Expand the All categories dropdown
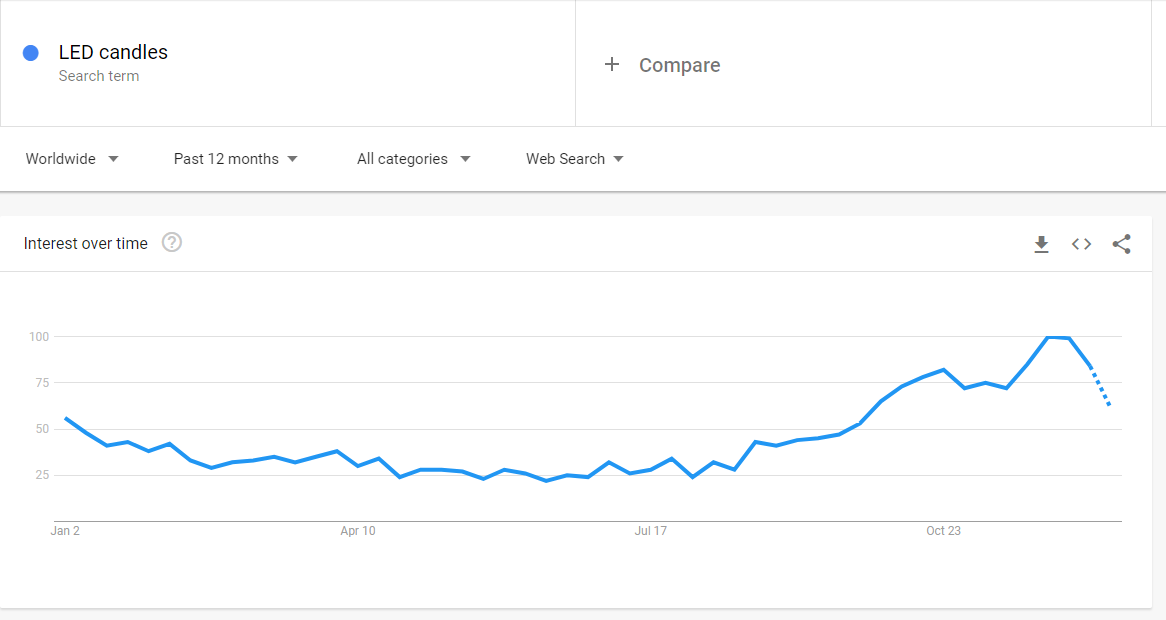Viewport: 1166px width, 620px height. 413,159
